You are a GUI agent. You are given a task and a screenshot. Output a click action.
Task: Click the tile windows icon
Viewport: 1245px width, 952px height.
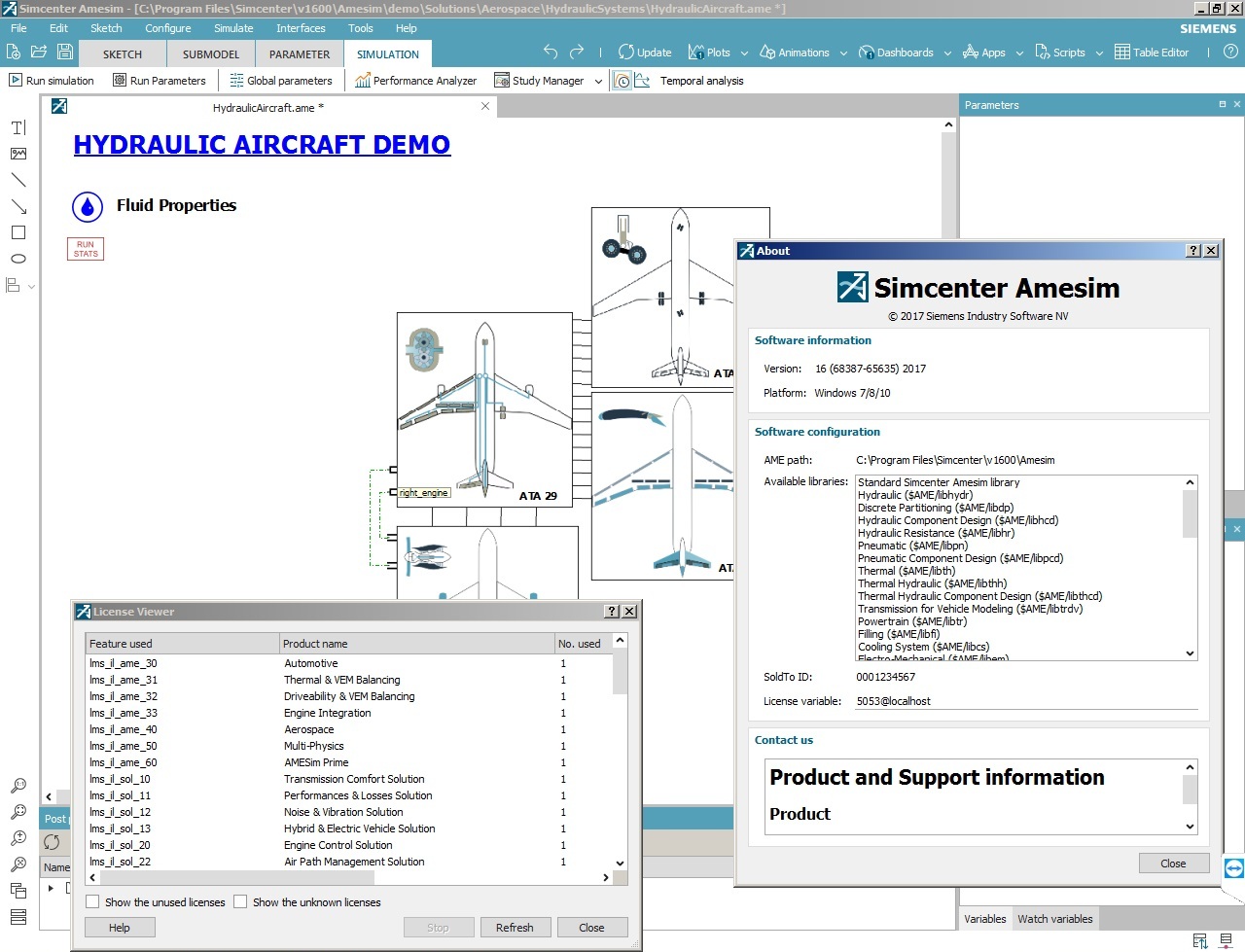pyautogui.click(x=18, y=917)
